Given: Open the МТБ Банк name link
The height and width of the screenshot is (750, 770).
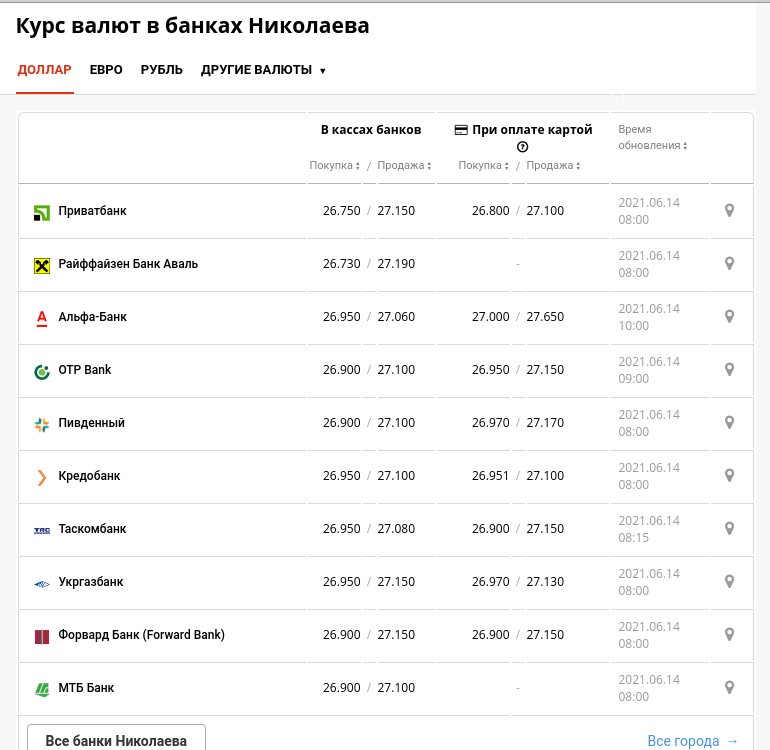Looking at the screenshot, I should point(86,688).
